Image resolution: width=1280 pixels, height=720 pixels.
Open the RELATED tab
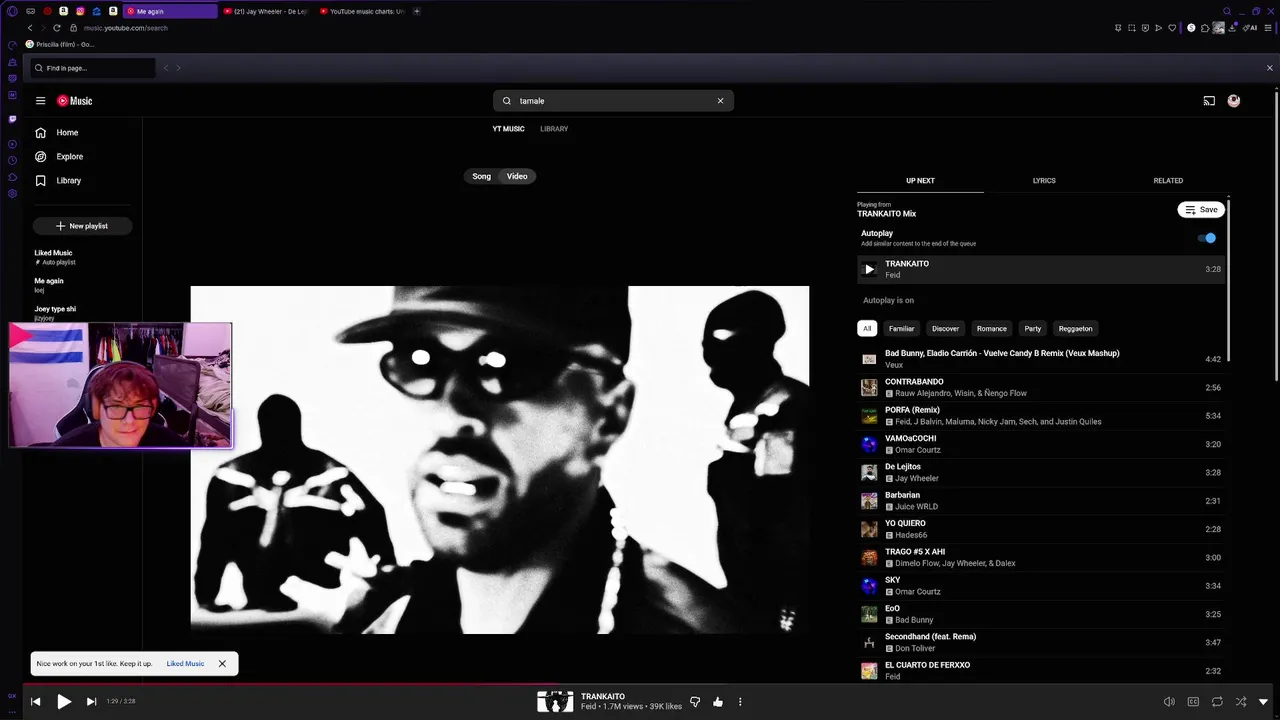(1168, 181)
